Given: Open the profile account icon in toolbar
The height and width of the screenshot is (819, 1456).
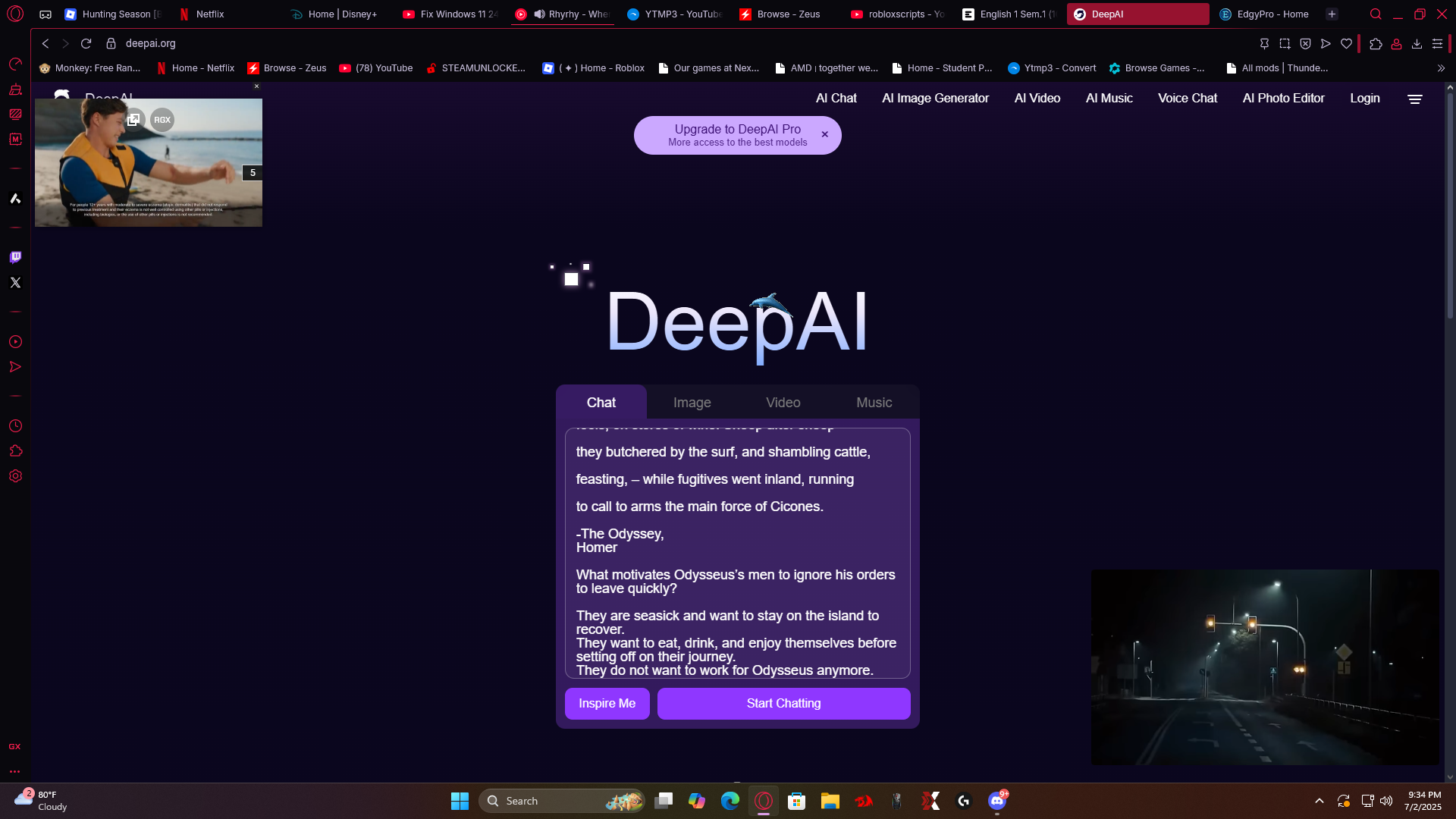Looking at the screenshot, I should tap(1396, 43).
